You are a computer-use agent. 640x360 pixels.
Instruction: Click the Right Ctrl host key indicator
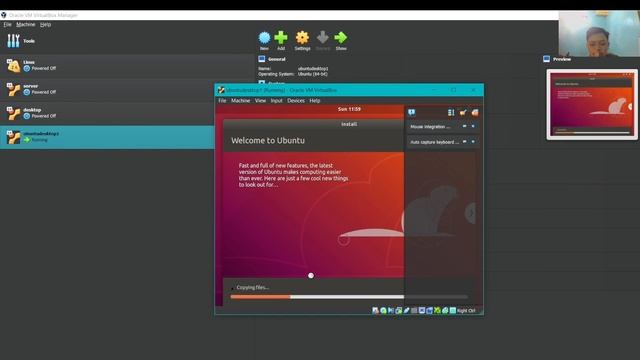(466, 311)
